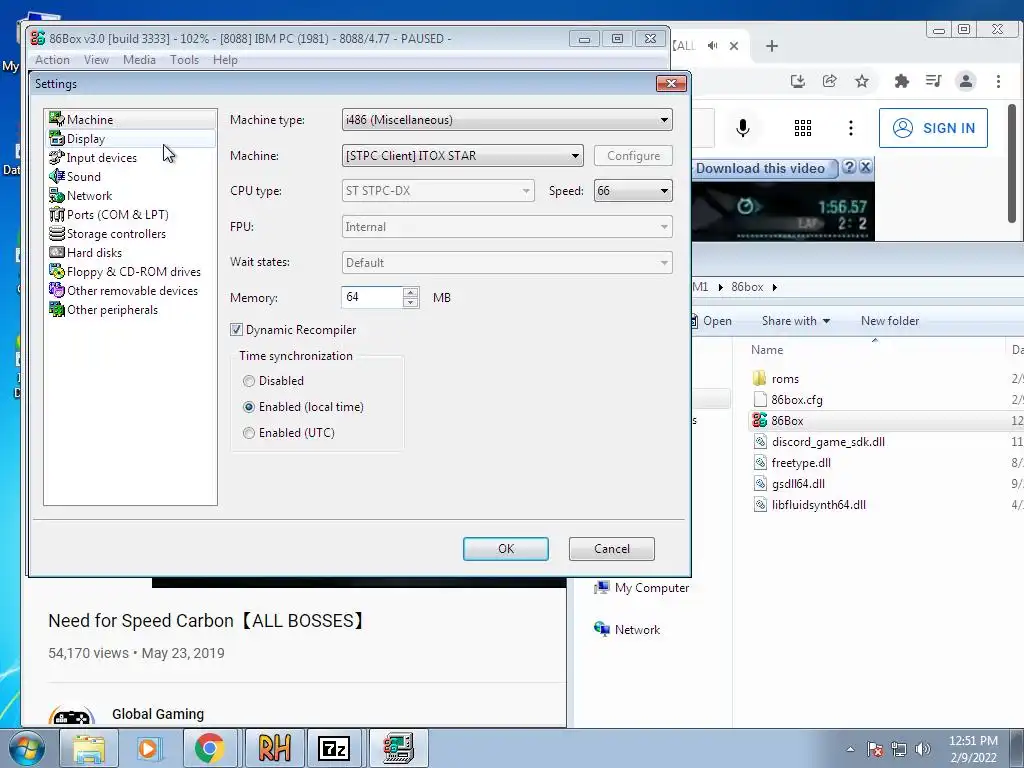Click the Configure machine button
The width and height of the screenshot is (1024, 768).
coord(633,155)
